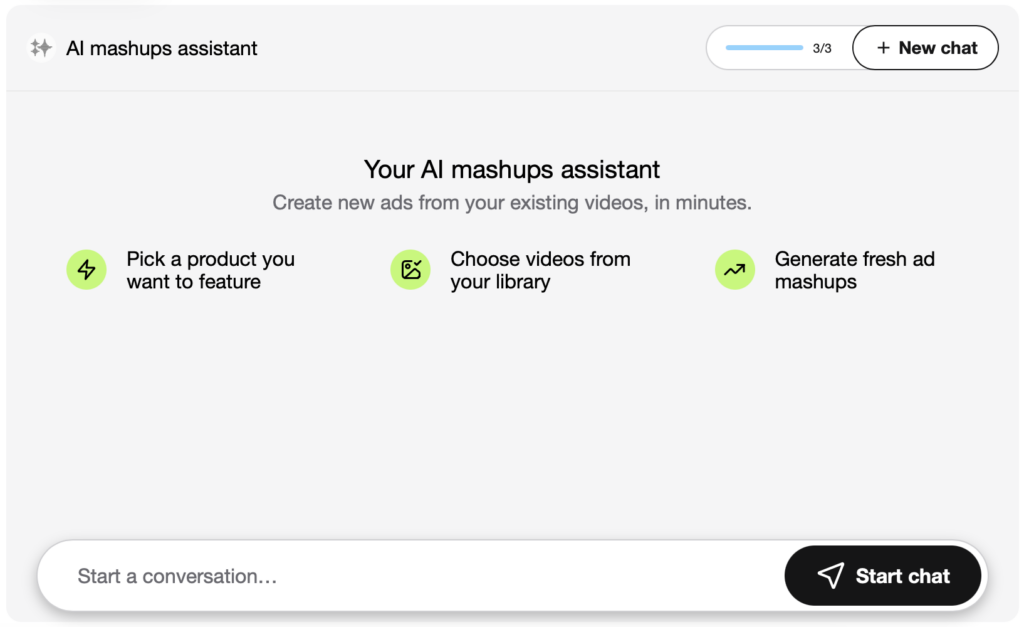Viewport: 1024px width, 627px height.
Task: Click the AI mashups assistant header title
Action: tap(161, 47)
